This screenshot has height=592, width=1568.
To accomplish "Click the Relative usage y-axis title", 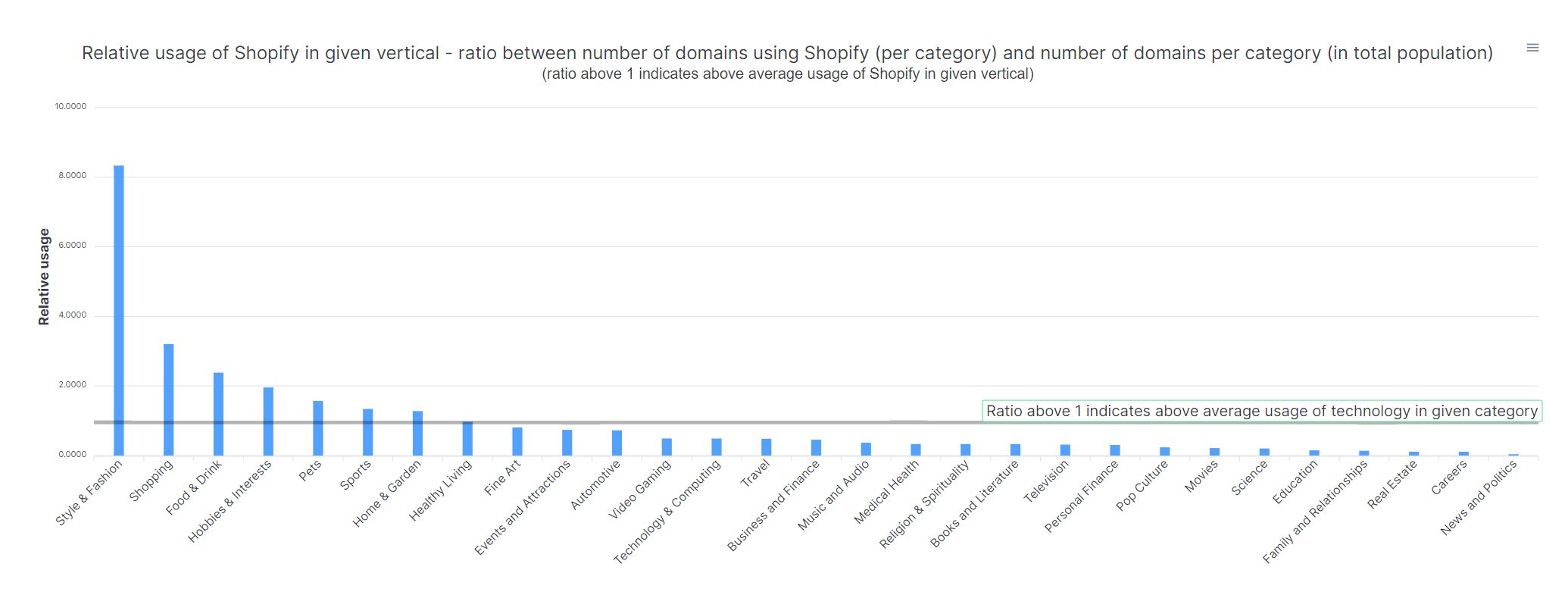I will pos(44,277).
